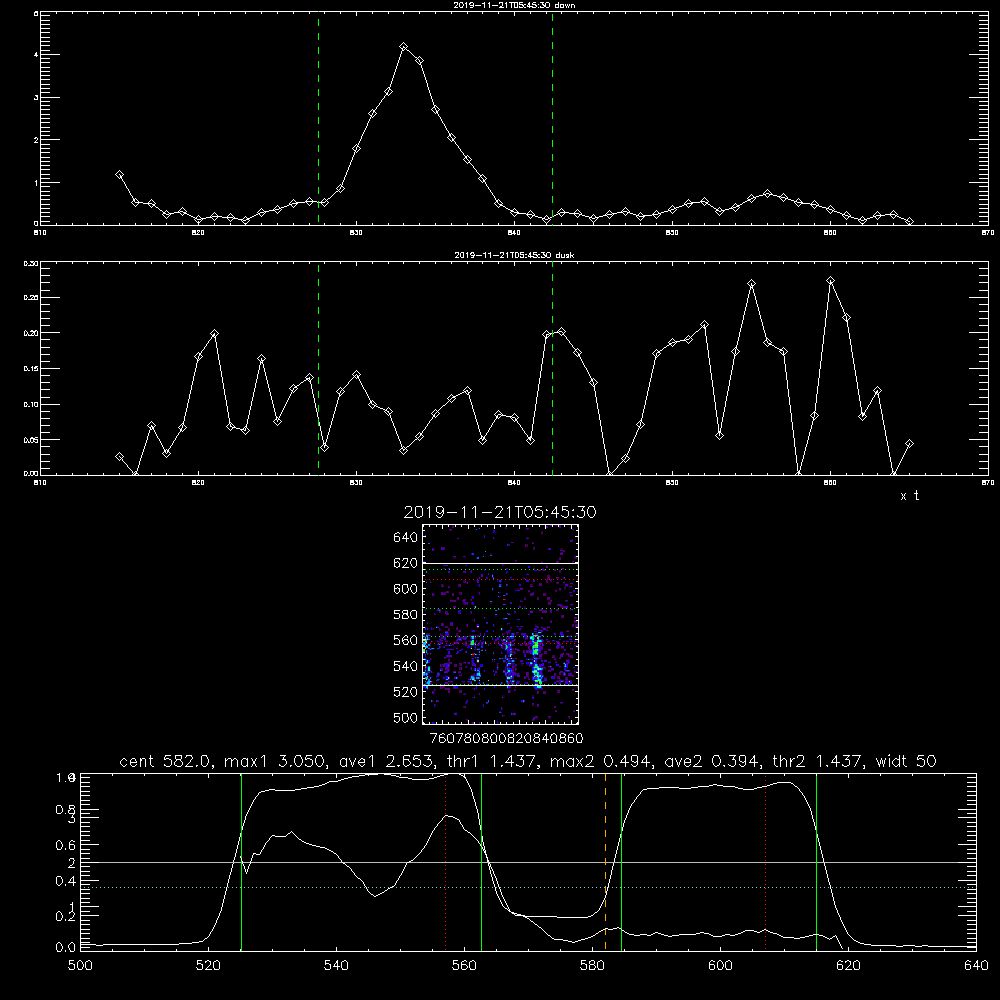Select the "cent 582.0" value in stats line

[x=166, y=761]
